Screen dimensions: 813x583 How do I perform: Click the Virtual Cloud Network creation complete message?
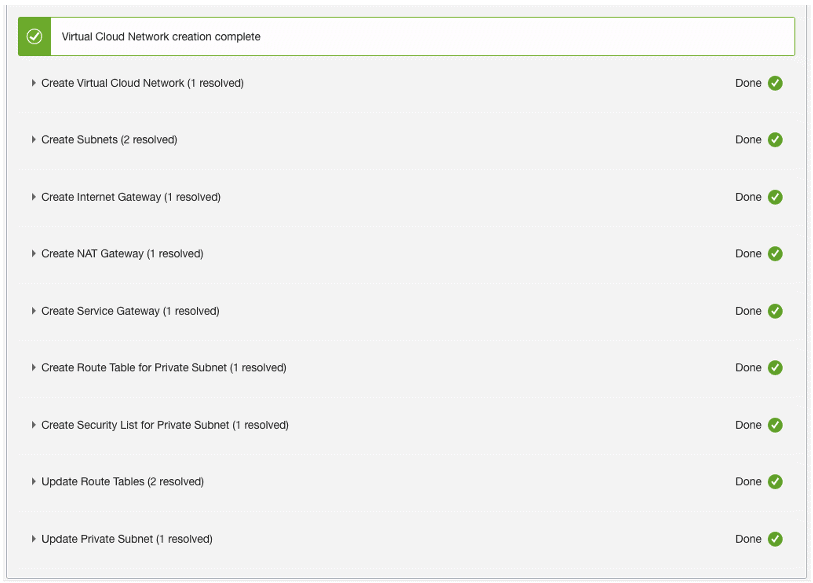pyautogui.click(x=161, y=37)
